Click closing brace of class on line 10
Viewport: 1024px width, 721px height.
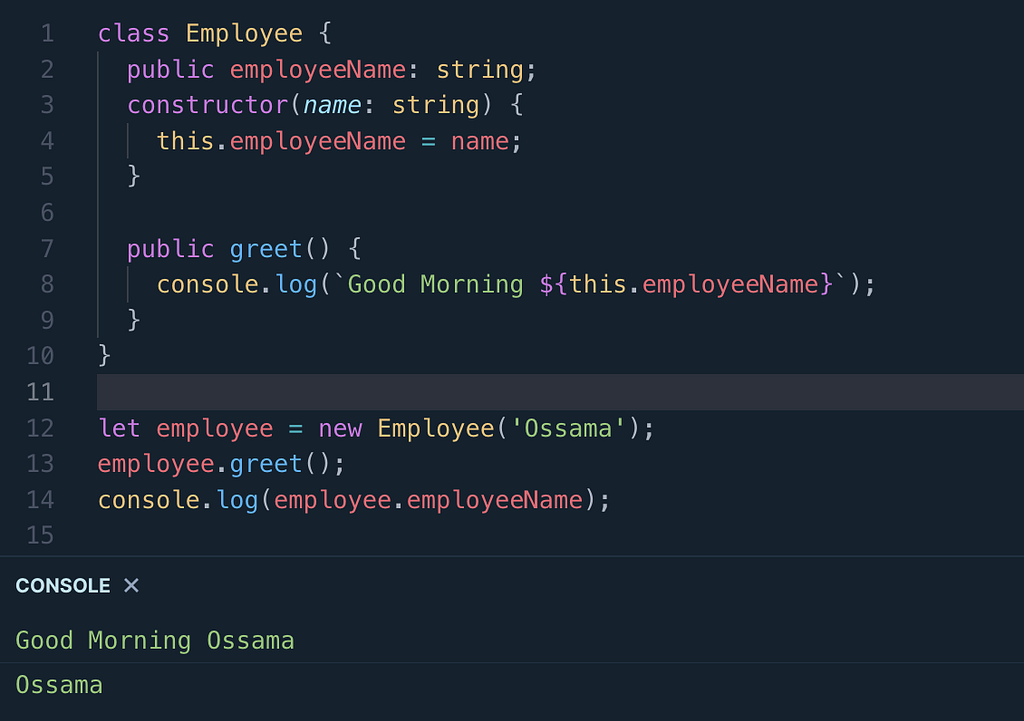click(x=104, y=356)
